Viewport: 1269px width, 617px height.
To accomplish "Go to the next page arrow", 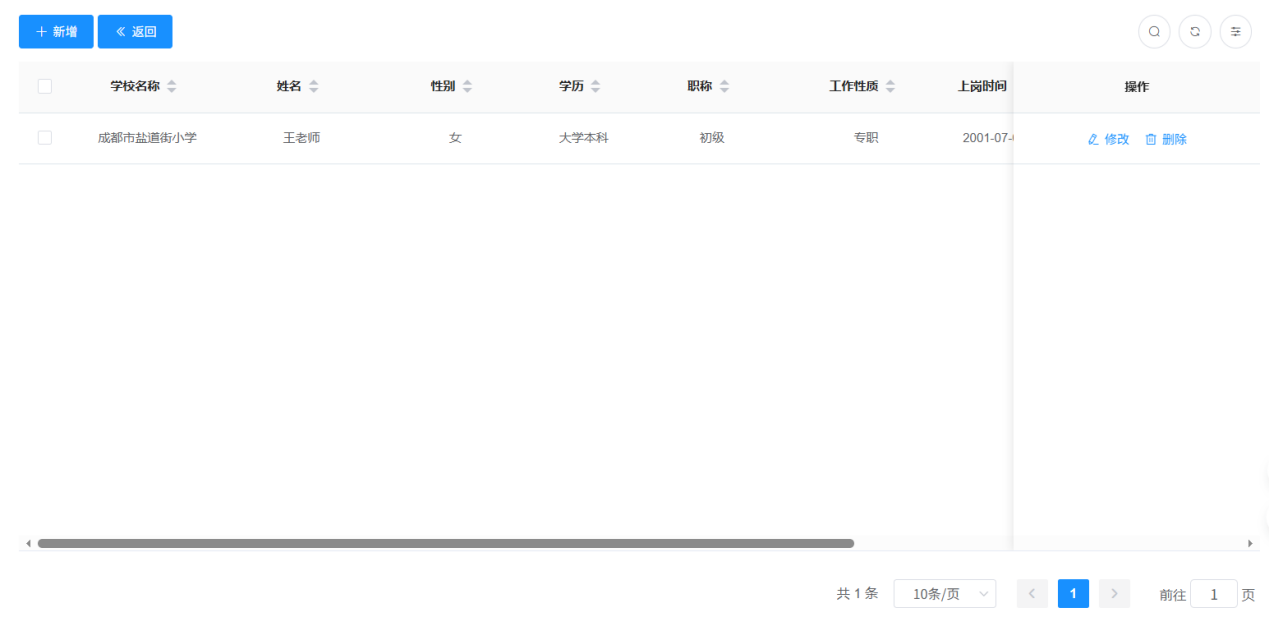I will point(1114,594).
